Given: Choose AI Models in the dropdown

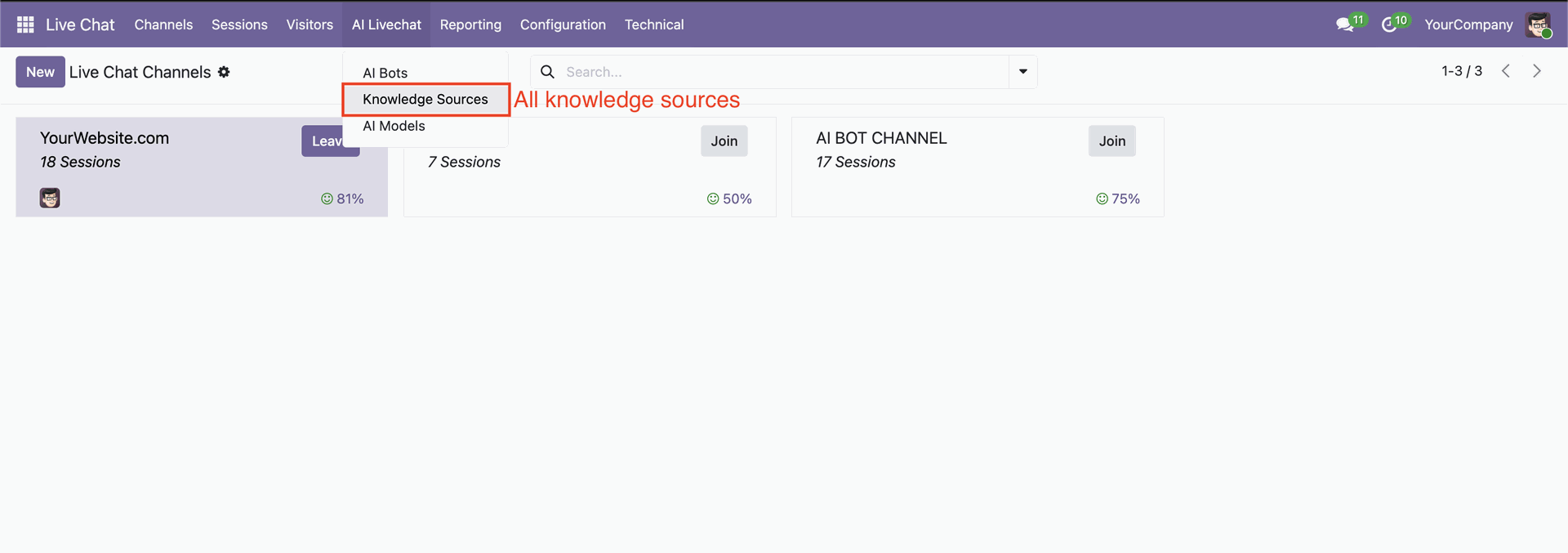Looking at the screenshot, I should pos(394,126).
